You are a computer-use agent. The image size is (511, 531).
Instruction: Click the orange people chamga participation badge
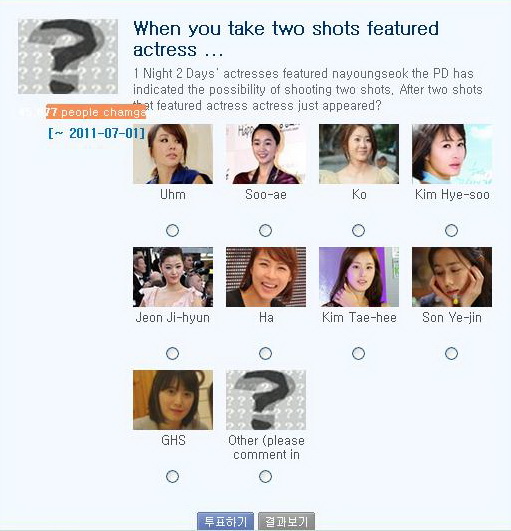point(96,112)
